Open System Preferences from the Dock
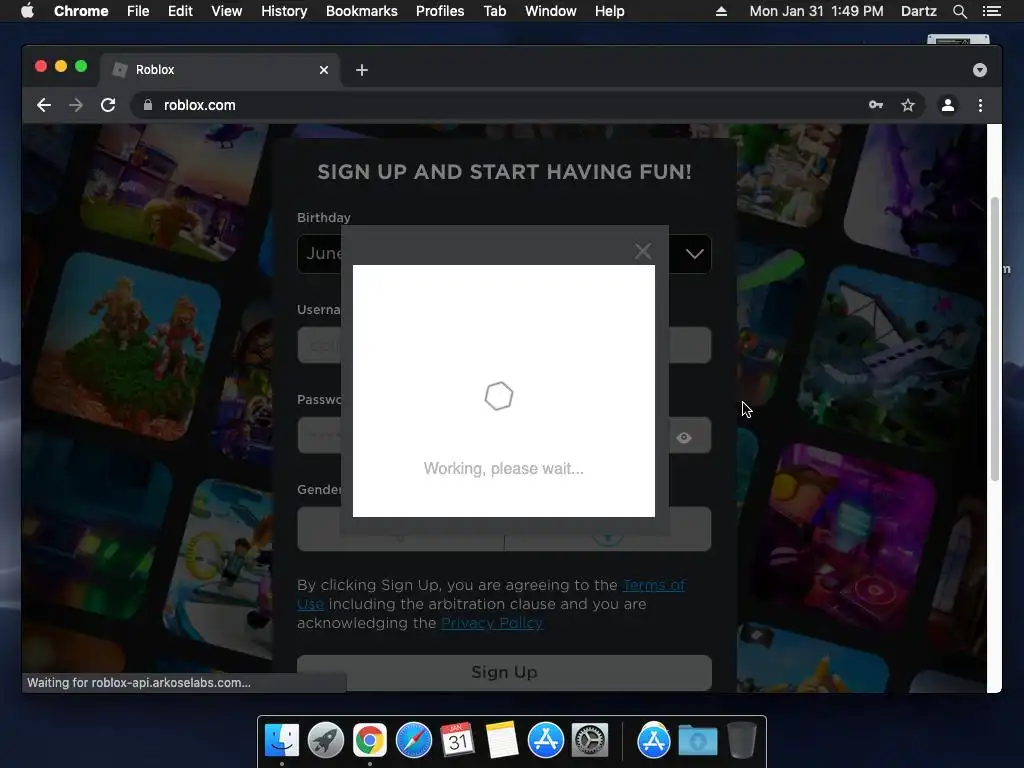1024x768 pixels. click(x=590, y=740)
